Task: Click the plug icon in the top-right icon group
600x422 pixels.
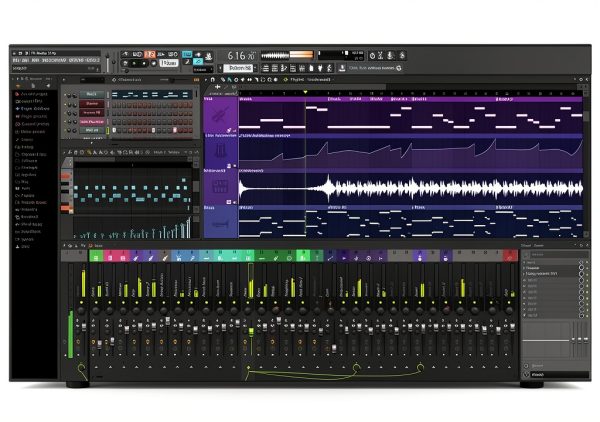Action: point(402,55)
